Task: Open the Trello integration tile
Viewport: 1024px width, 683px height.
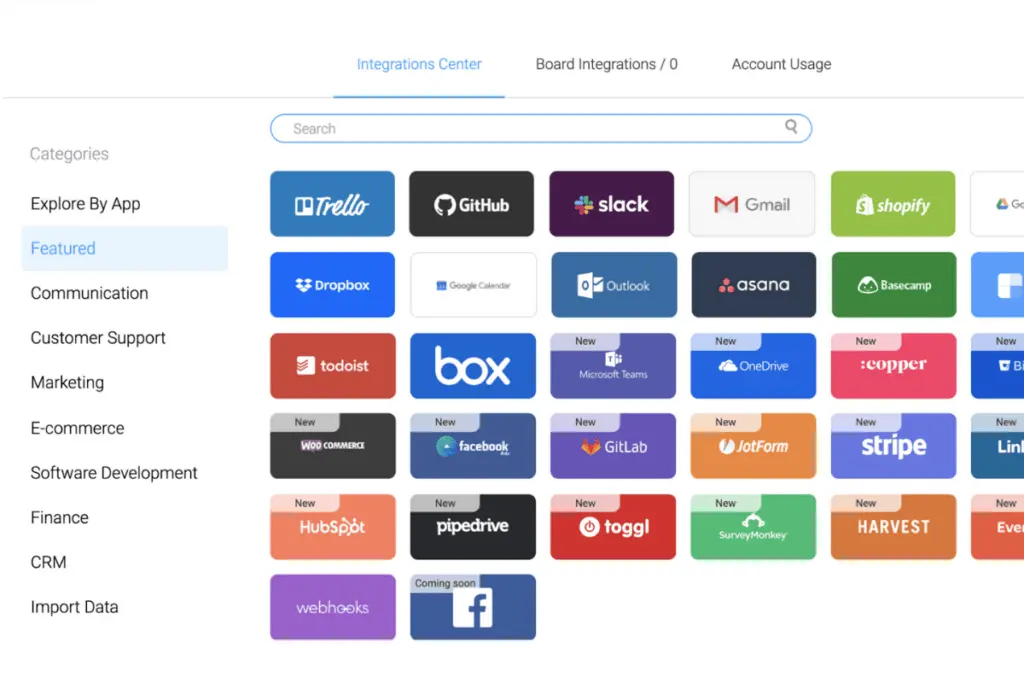Action: (x=332, y=204)
